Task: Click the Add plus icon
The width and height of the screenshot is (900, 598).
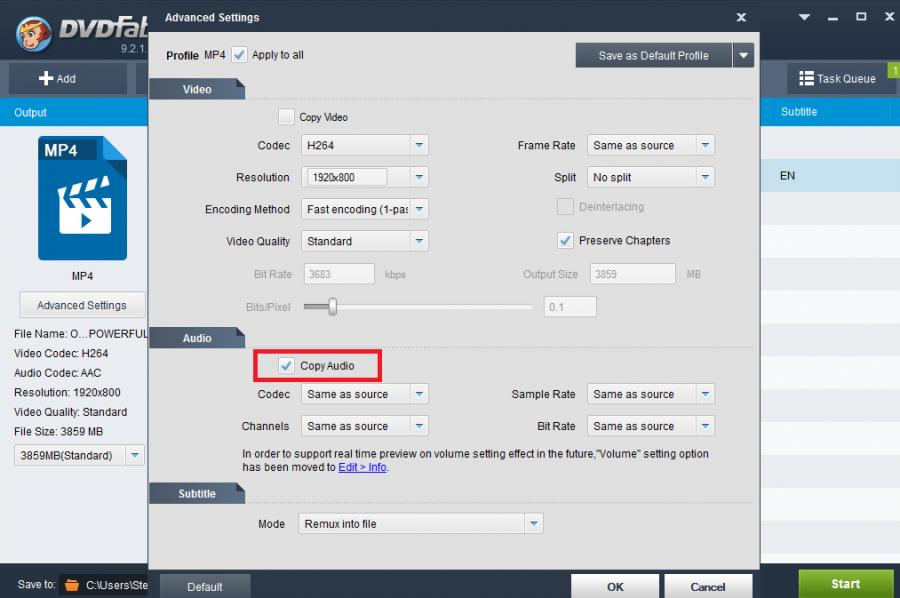Action: (x=45, y=78)
